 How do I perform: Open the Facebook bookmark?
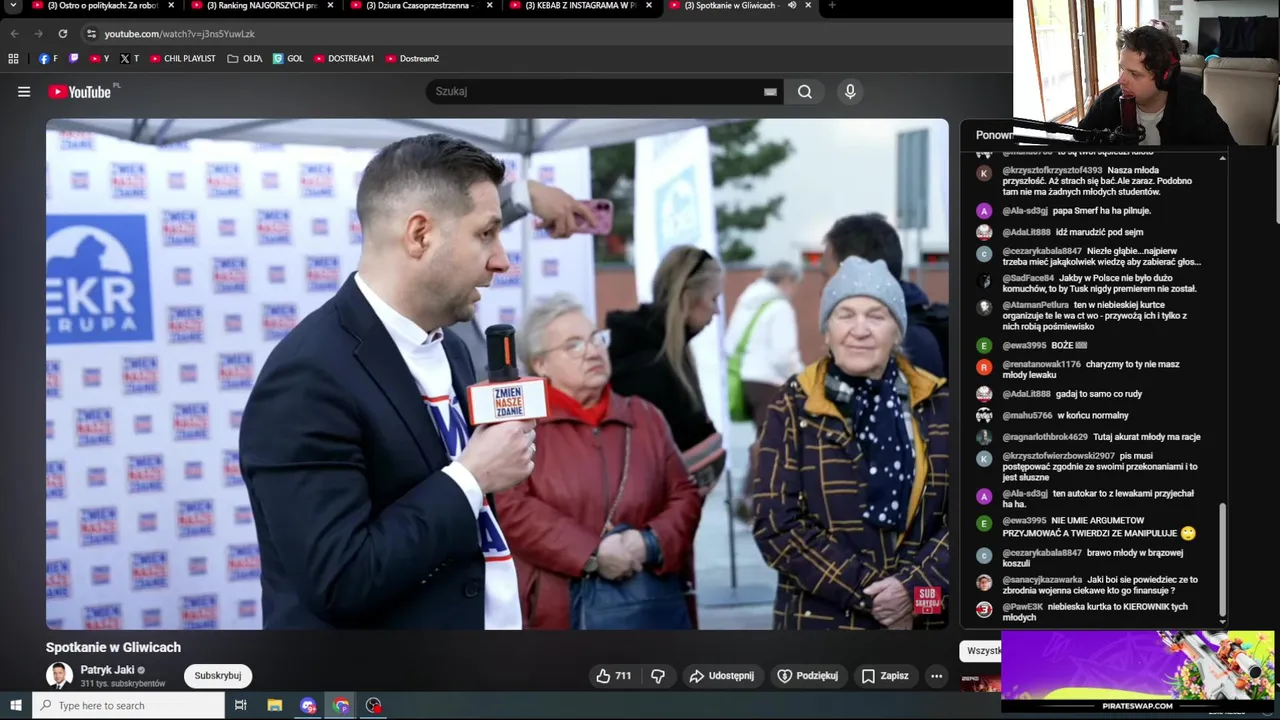point(48,58)
